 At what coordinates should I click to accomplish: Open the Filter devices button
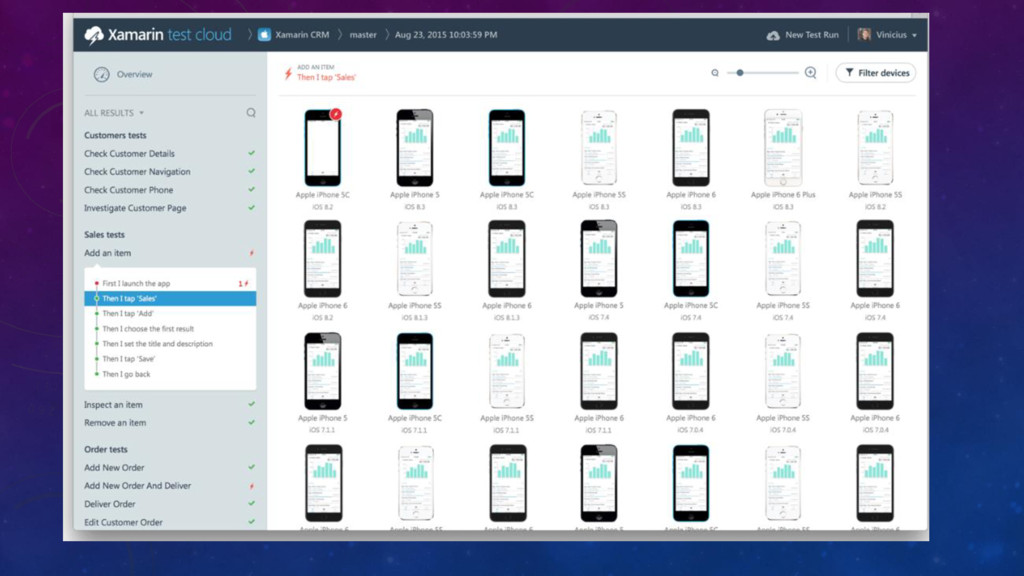click(876, 73)
